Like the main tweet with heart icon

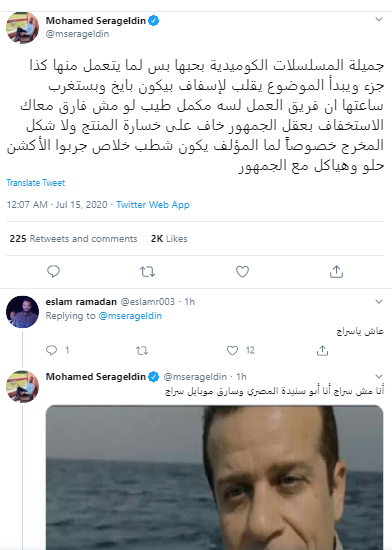[x=242, y=271]
